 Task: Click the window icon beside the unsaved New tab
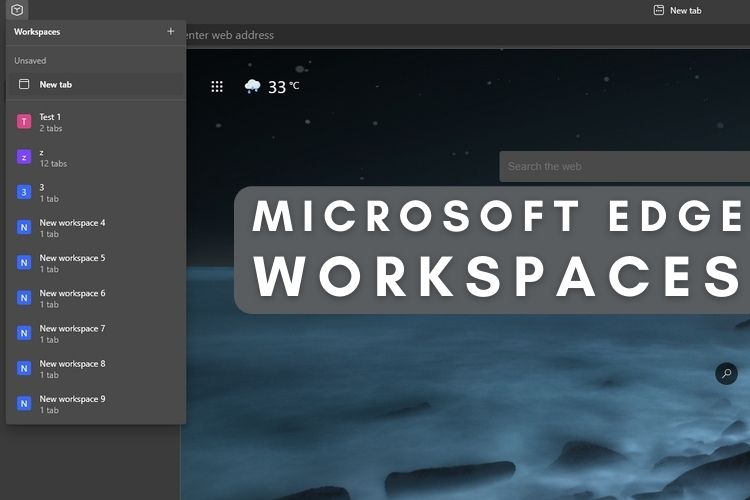(24, 84)
